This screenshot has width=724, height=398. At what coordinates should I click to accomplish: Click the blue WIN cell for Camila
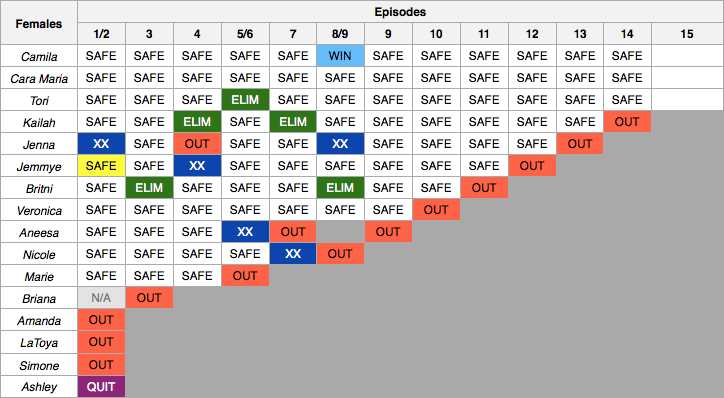tap(340, 56)
